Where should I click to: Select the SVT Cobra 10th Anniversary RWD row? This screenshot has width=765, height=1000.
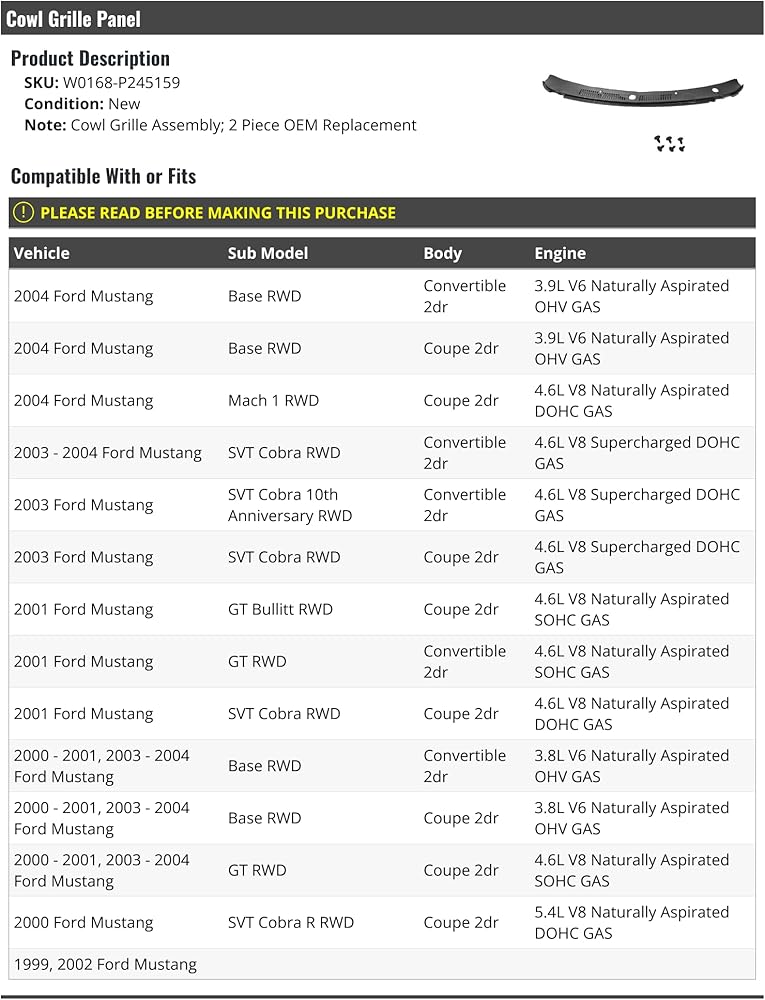(382, 505)
